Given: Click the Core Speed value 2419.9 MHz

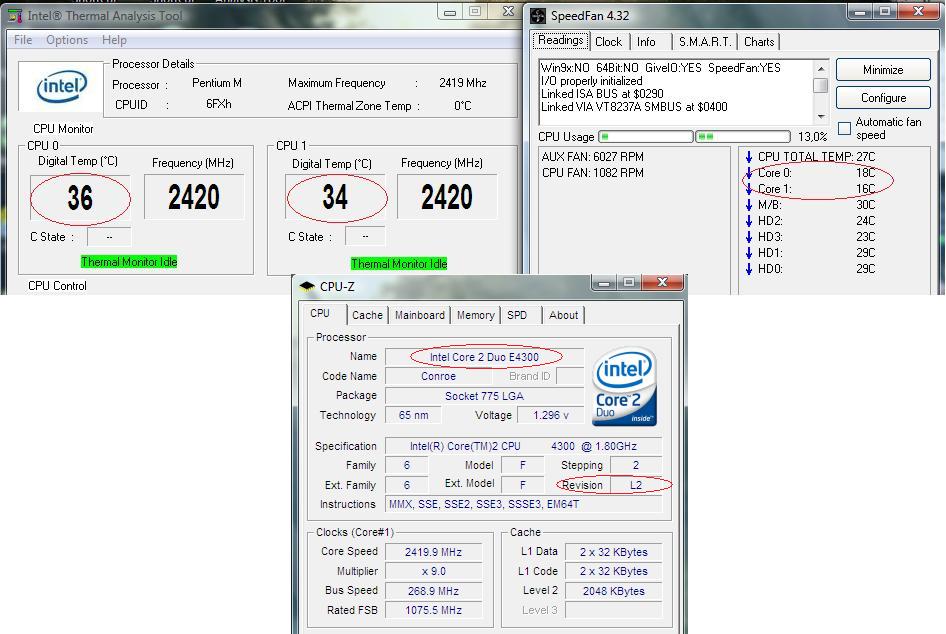Looking at the screenshot, I should pos(434,552).
